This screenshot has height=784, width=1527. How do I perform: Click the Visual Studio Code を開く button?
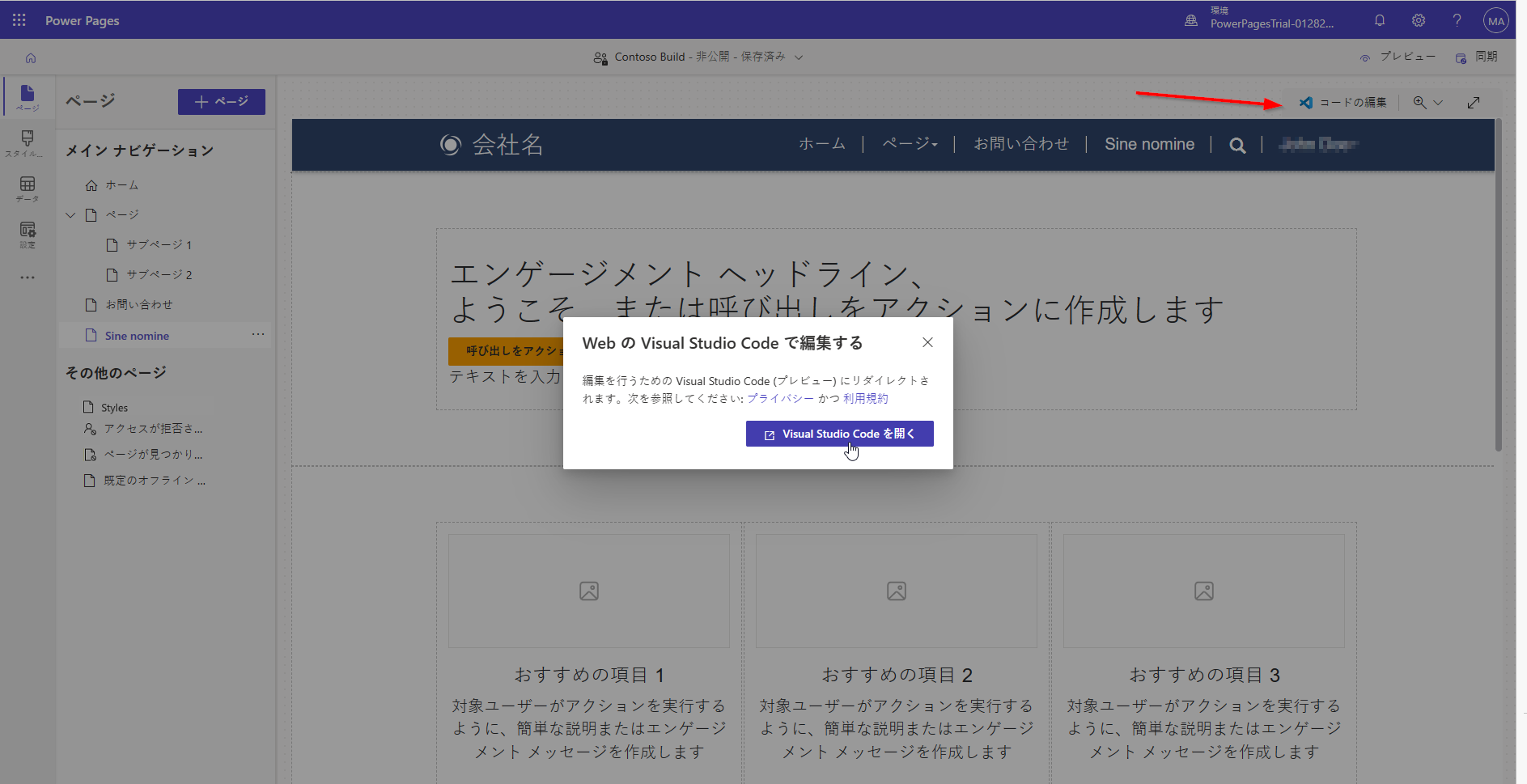(839, 434)
